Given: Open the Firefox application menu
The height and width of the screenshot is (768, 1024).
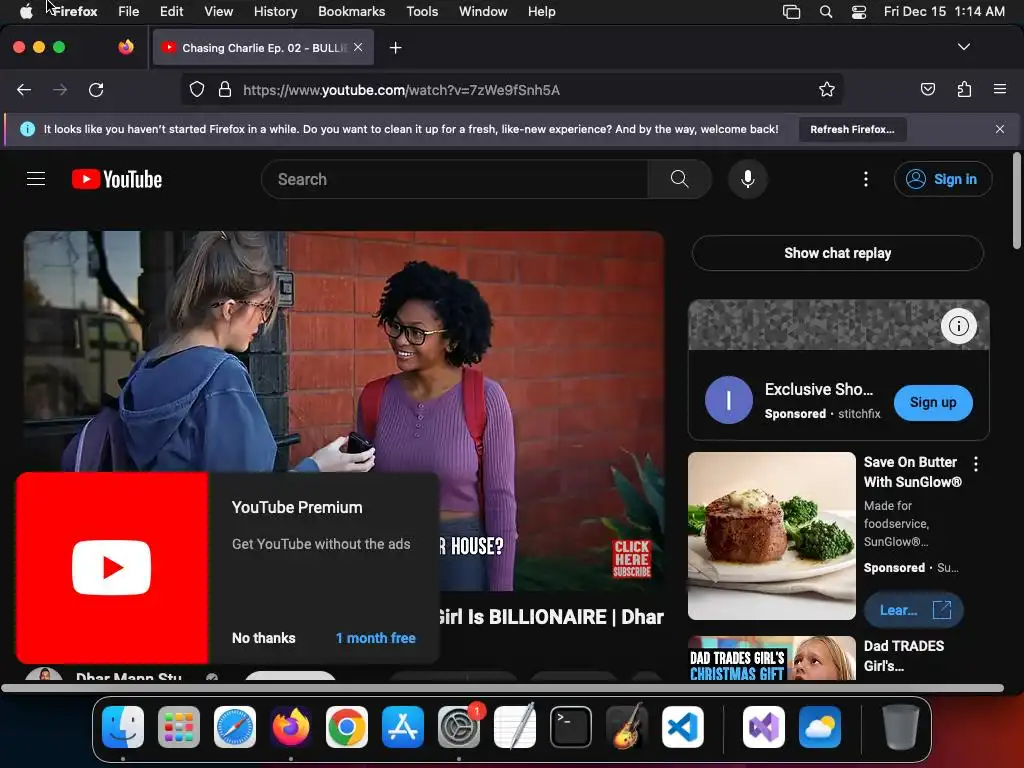Looking at the screenshot, I should [x=1000, y=89].
